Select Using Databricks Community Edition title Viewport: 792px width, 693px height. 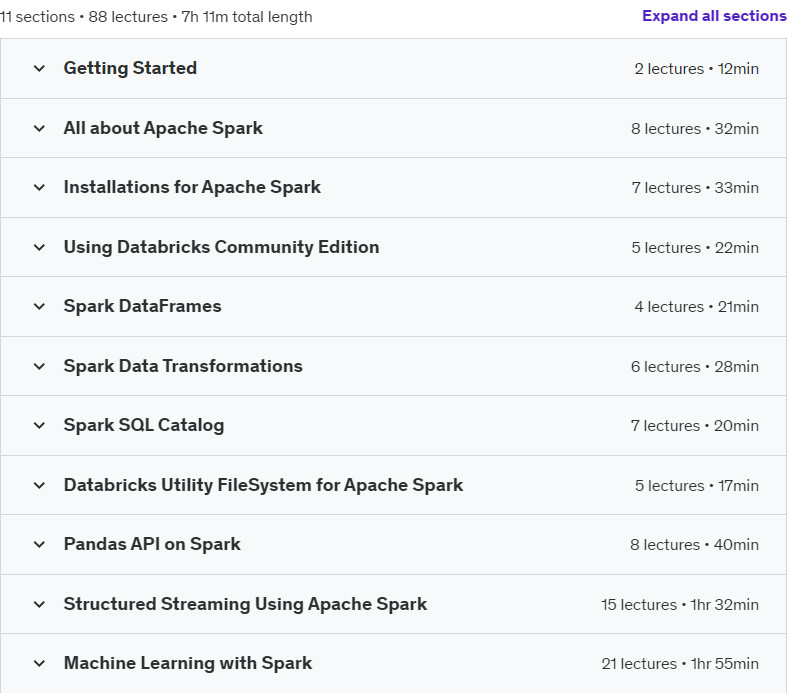click(221, 248)
